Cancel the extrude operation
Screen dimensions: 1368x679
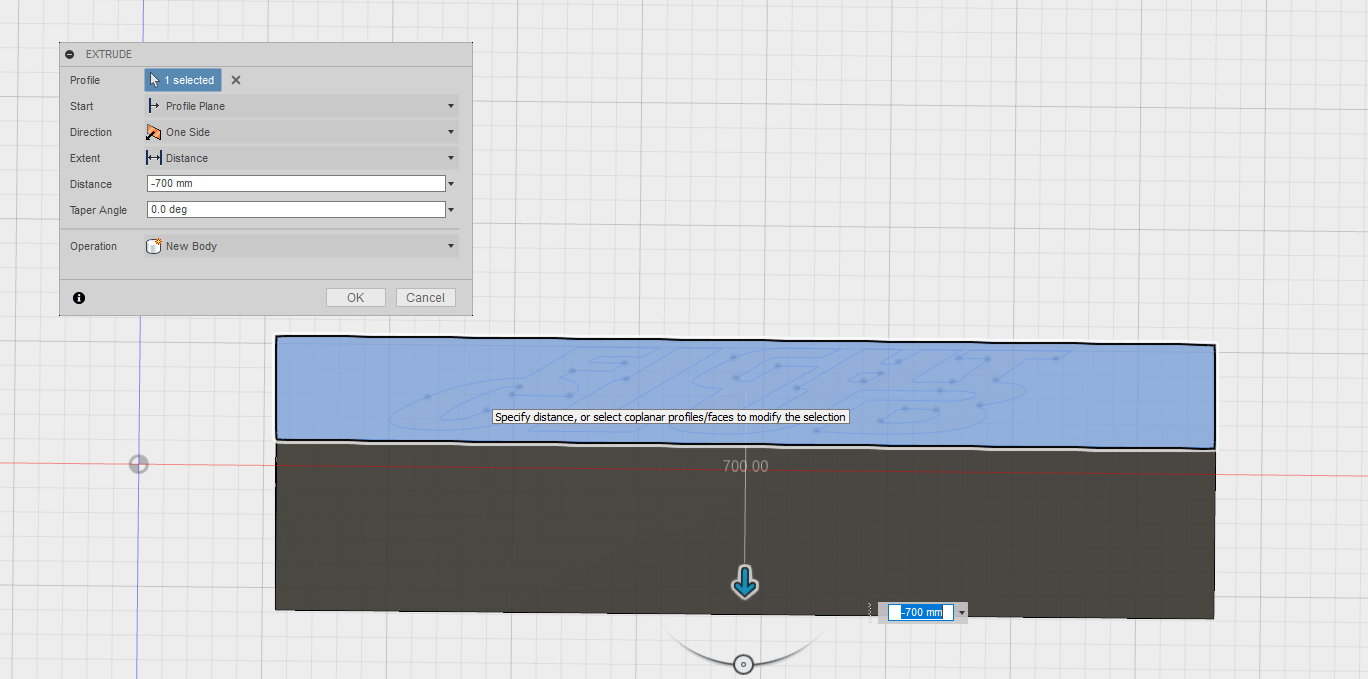coord(425,297)
